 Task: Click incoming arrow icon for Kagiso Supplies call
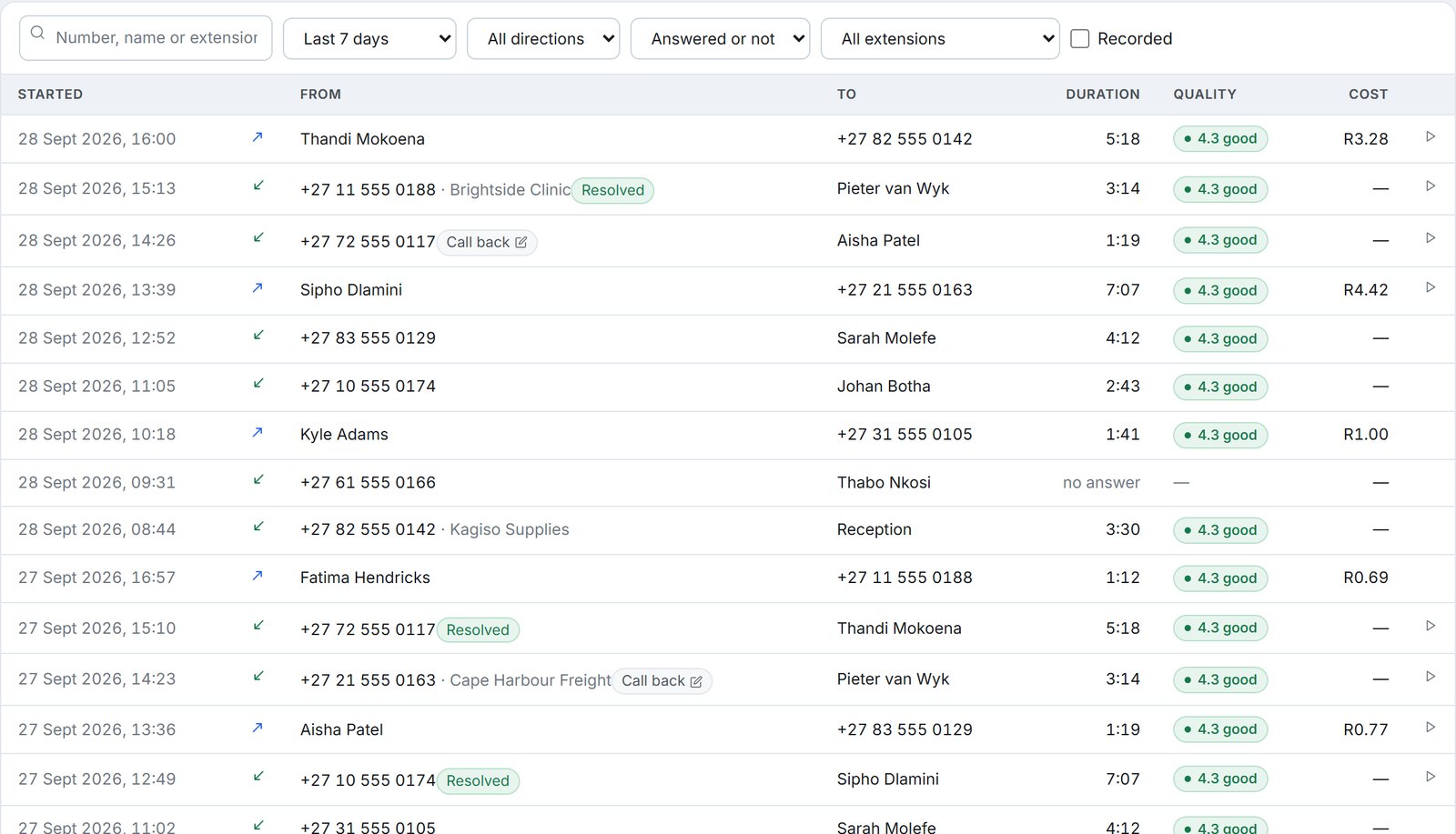tap(258, 528)
